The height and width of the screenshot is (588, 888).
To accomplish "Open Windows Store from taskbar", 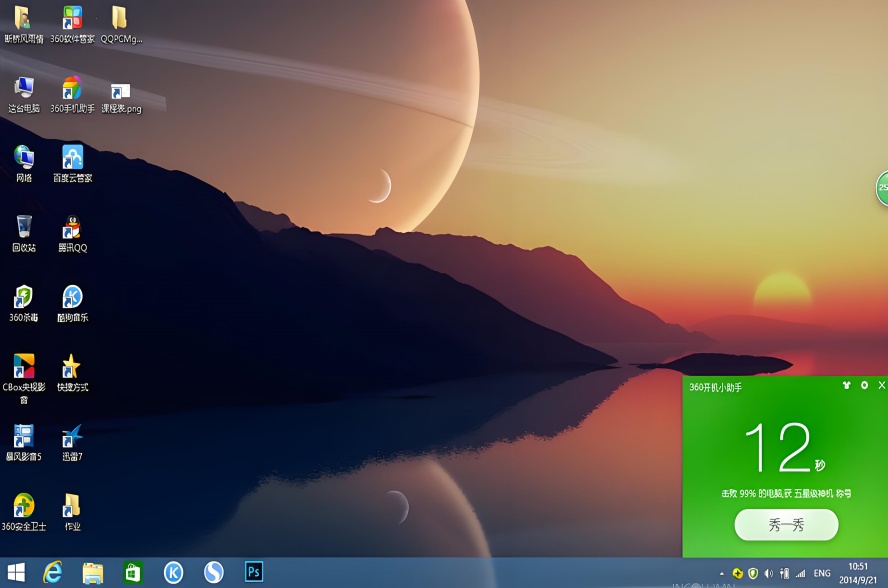I will pos(133,573).
